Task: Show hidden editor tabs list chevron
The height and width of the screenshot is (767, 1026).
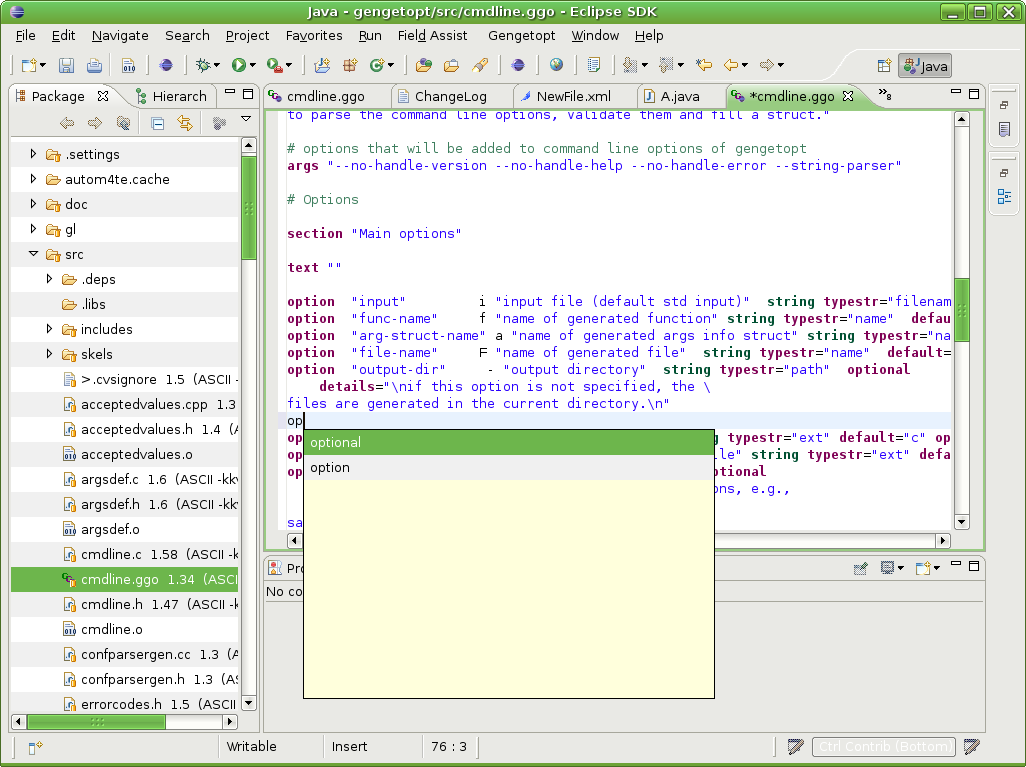Action: tap(884, 95)
